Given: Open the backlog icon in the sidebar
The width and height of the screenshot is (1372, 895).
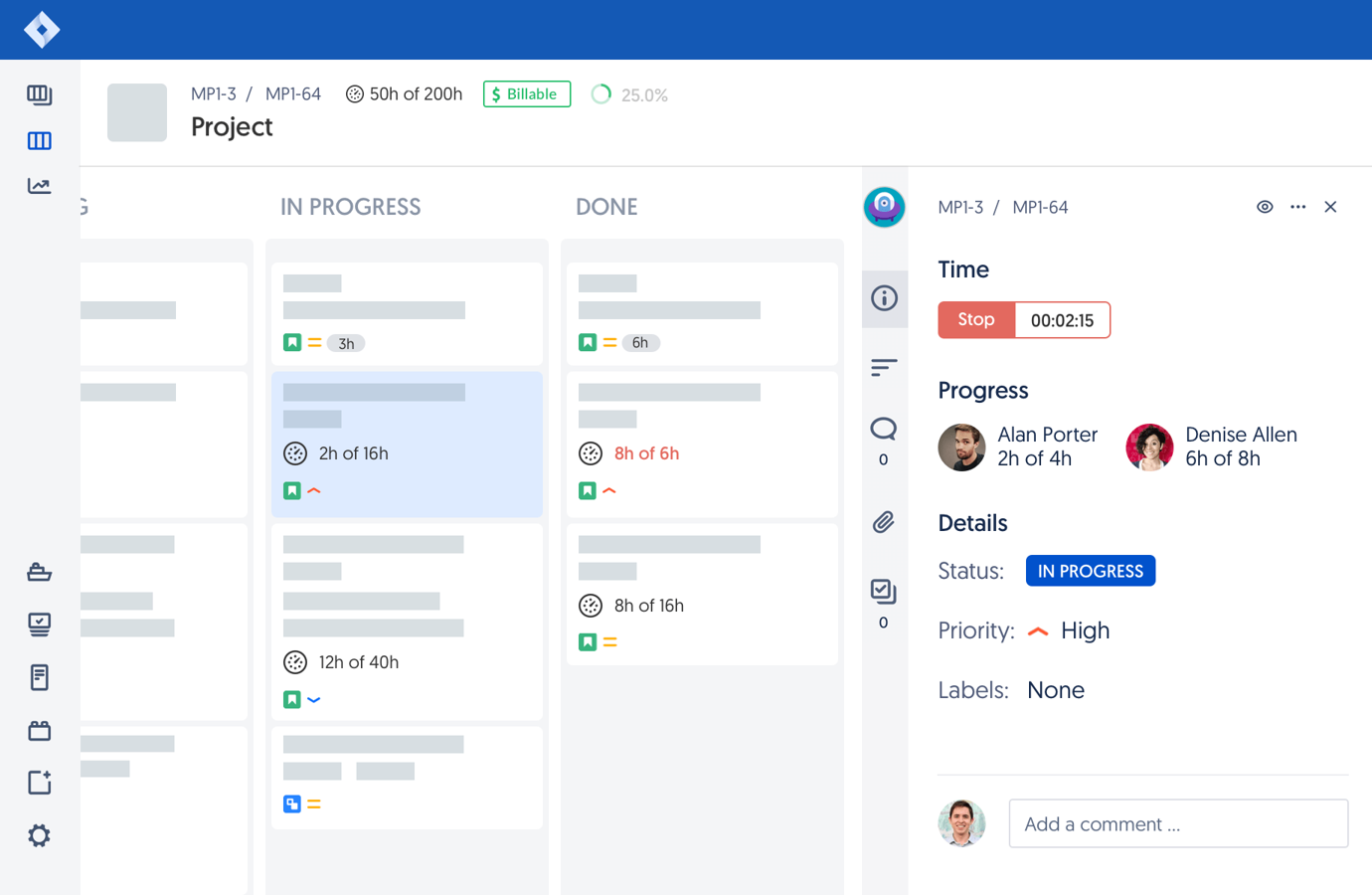Looking at the screenshot, I should [x=40, y=94].
